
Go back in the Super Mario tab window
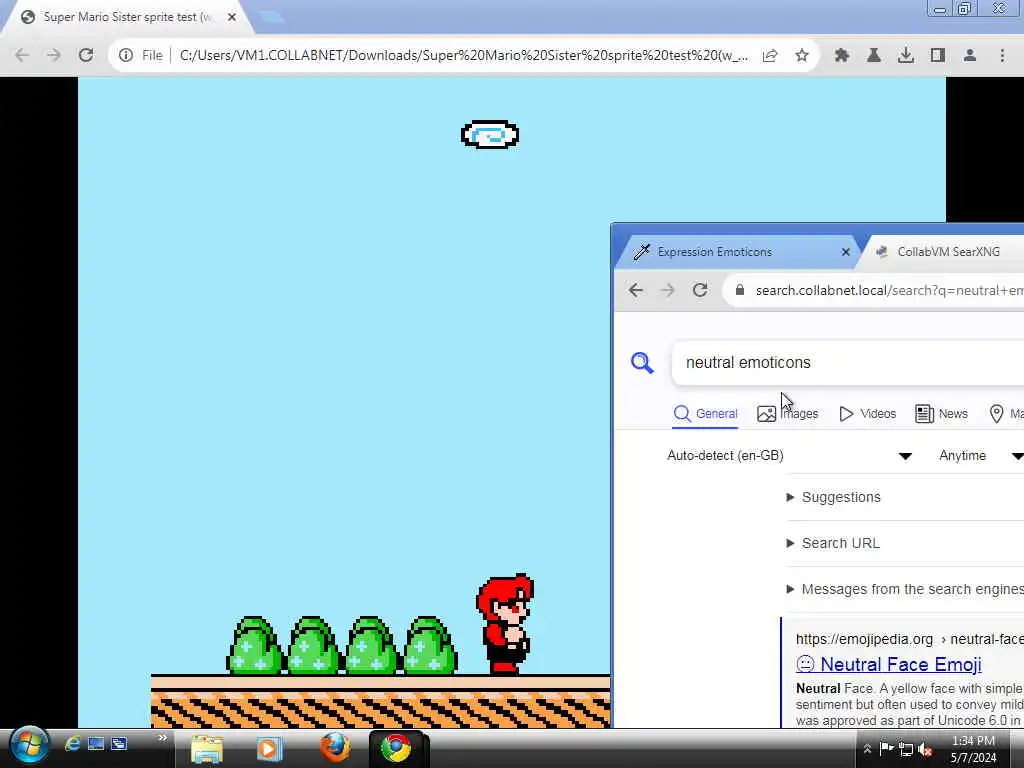click(22, 56)
